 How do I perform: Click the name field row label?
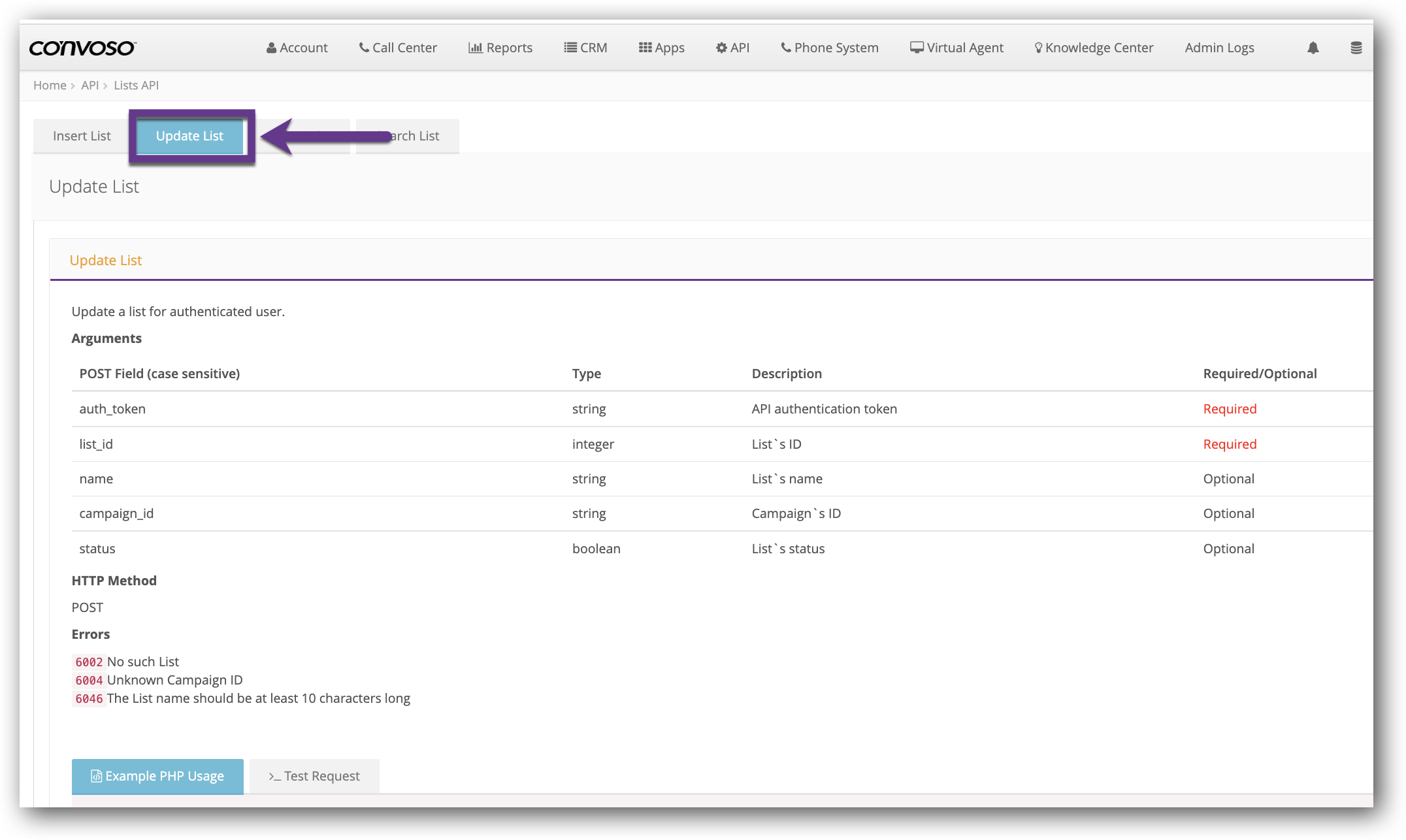[x=96, y=479]
